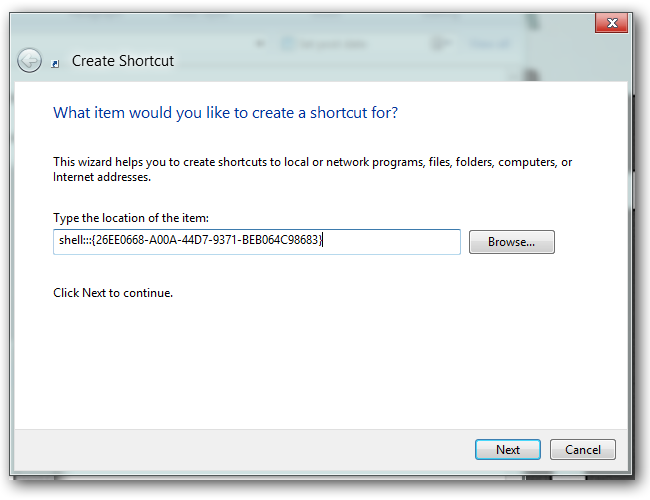Click the blue 'What item would you like' heading

225,113
